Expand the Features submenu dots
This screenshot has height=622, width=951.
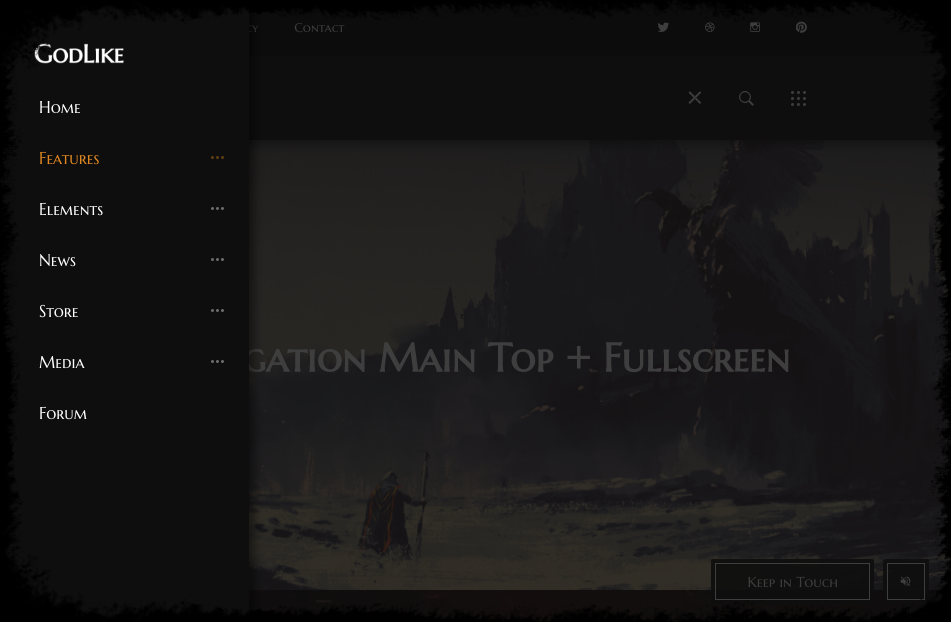pyautogui.click(x=217, y=158)
